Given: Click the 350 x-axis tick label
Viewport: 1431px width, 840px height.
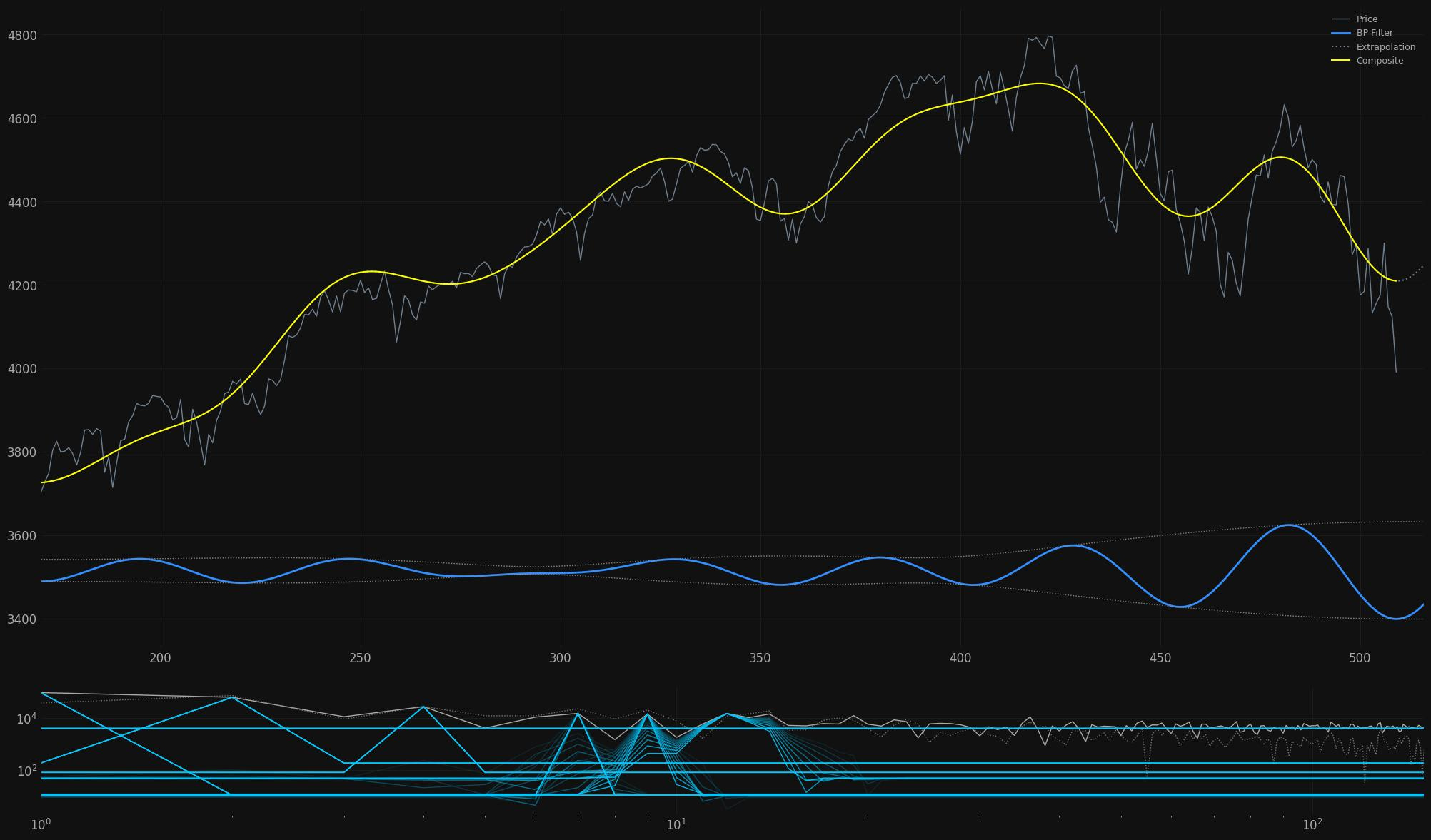Looking at the screenshot, I should (x=760, y=658).
